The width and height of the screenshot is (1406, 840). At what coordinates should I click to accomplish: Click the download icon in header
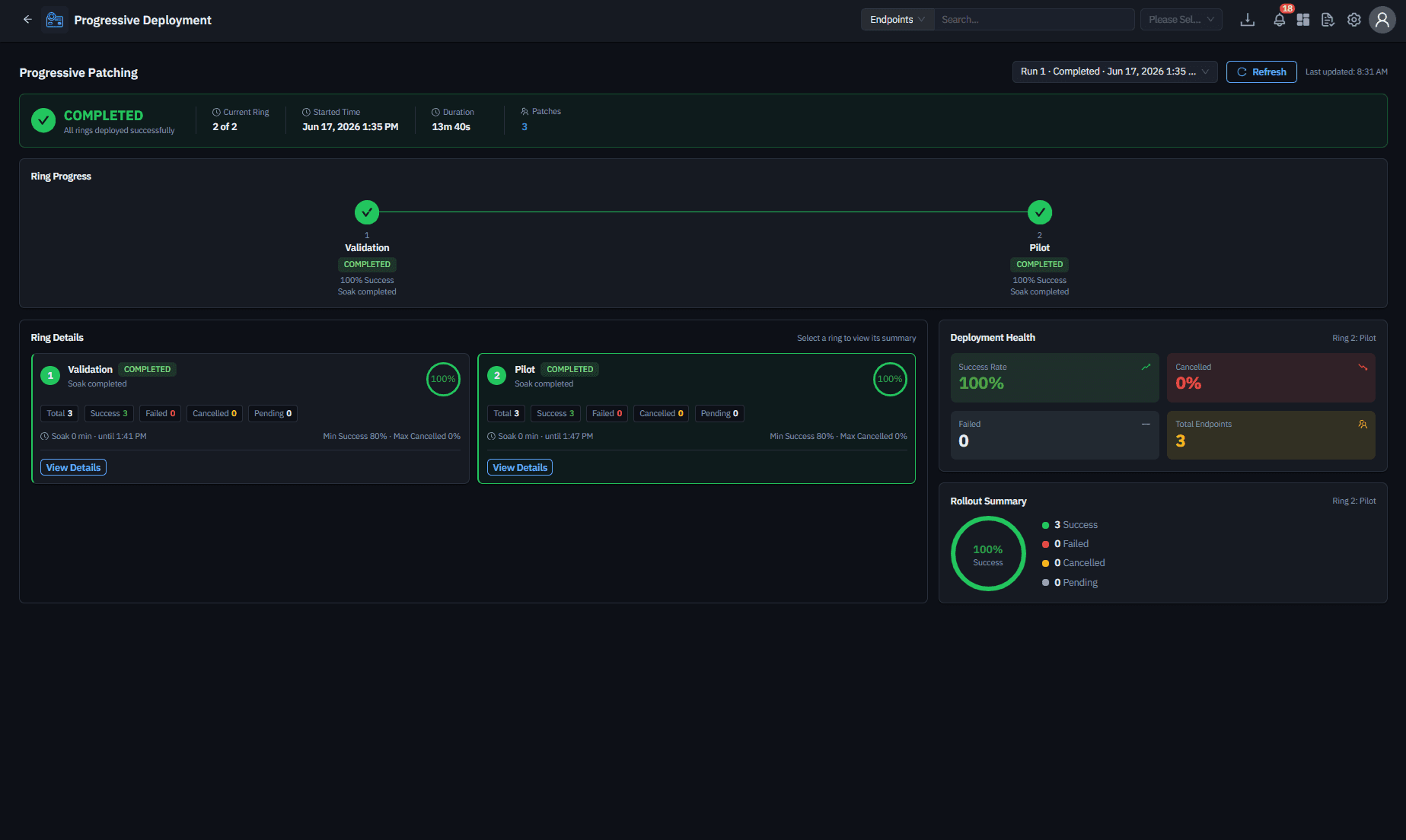[1247, 20]
